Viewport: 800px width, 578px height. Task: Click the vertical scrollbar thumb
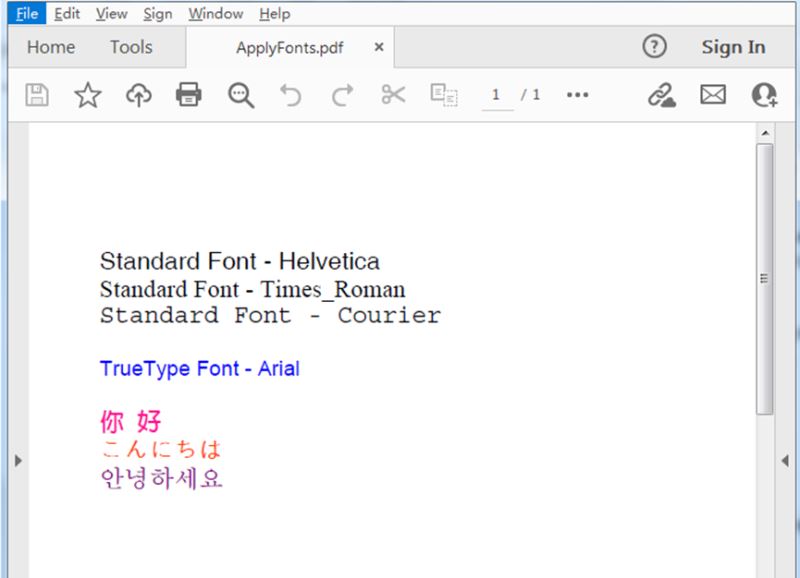coord(764,279)
